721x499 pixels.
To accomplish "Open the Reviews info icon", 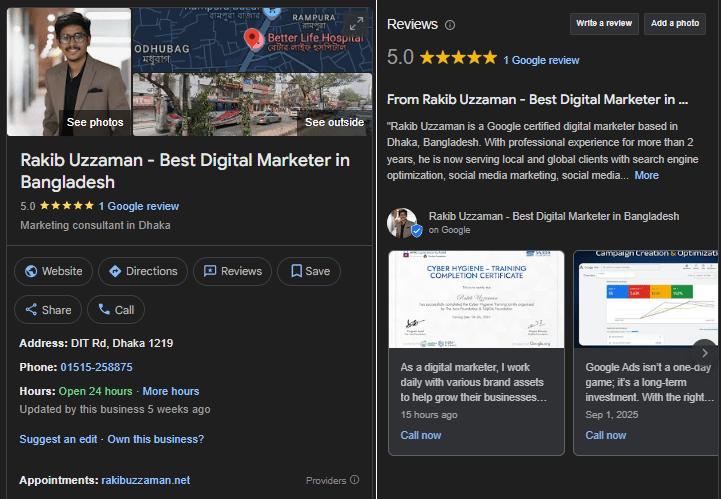I will pyautogui.click(x=450, y=25).
